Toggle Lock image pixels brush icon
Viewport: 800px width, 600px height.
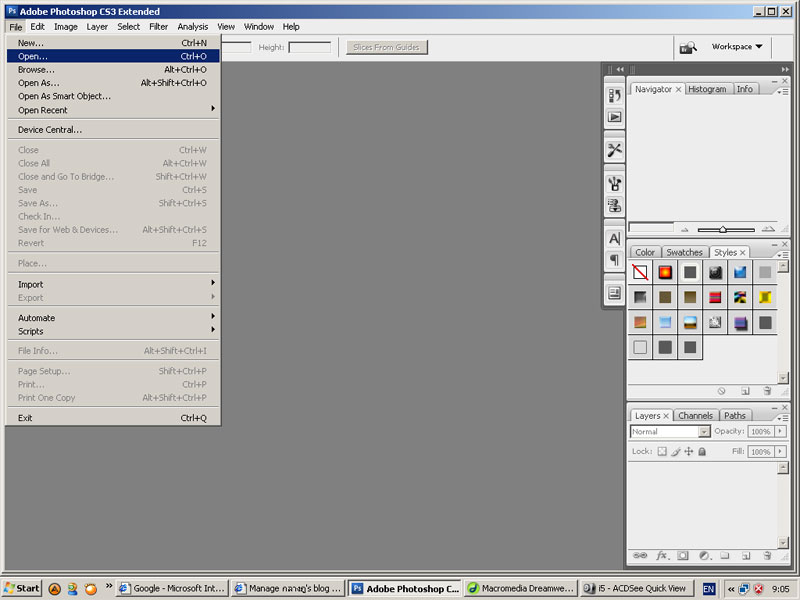click(x=676, y=452)
